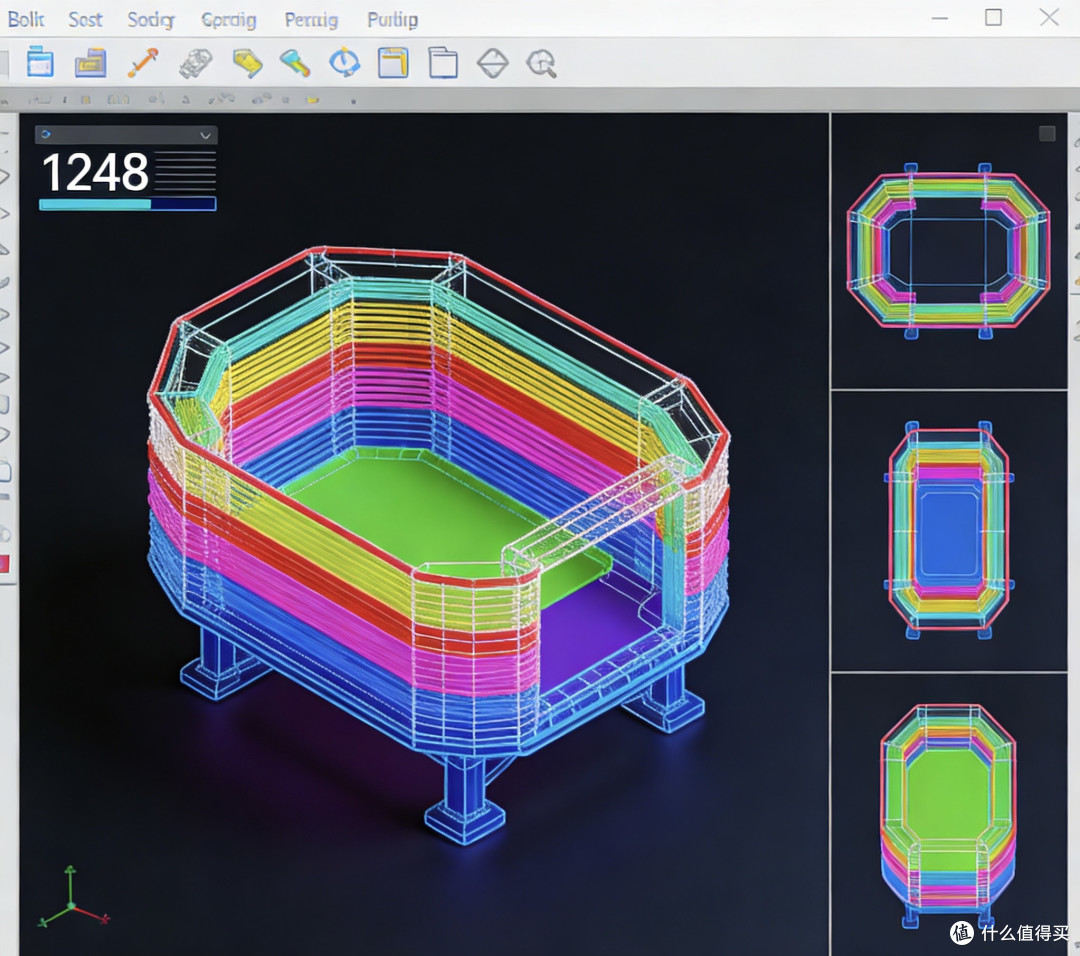This screenshot has width=1080, height=956.
Task: Click the magnifier zoom icon
Action: click(x=541, y=63)
